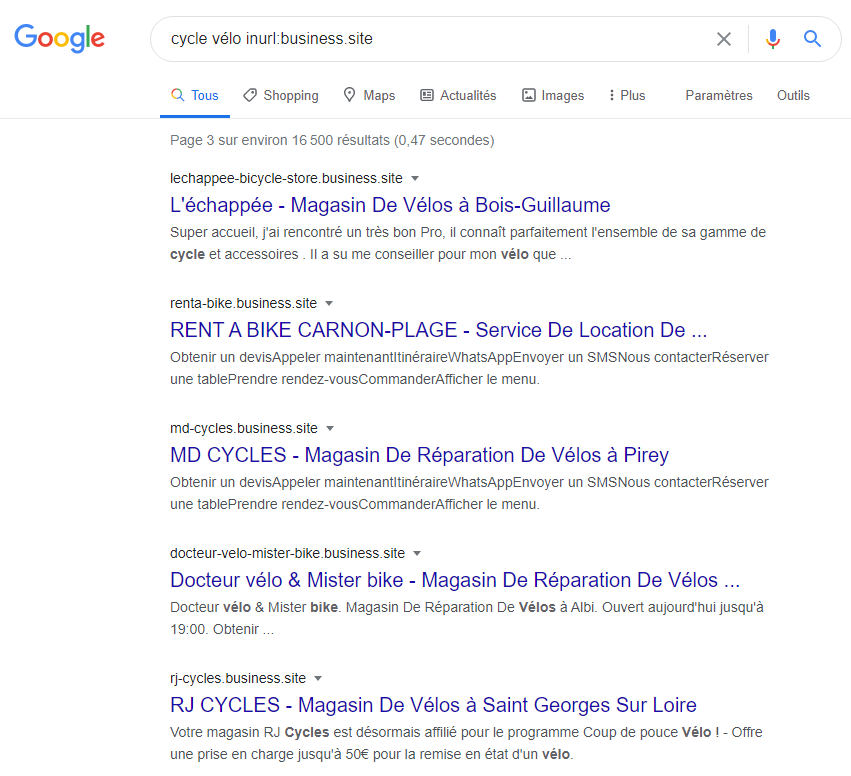Open the RENT A BIKE CARNON-PLAGE result
The width and height of the screenshot is (851, 776).
[x=439, y=330]
